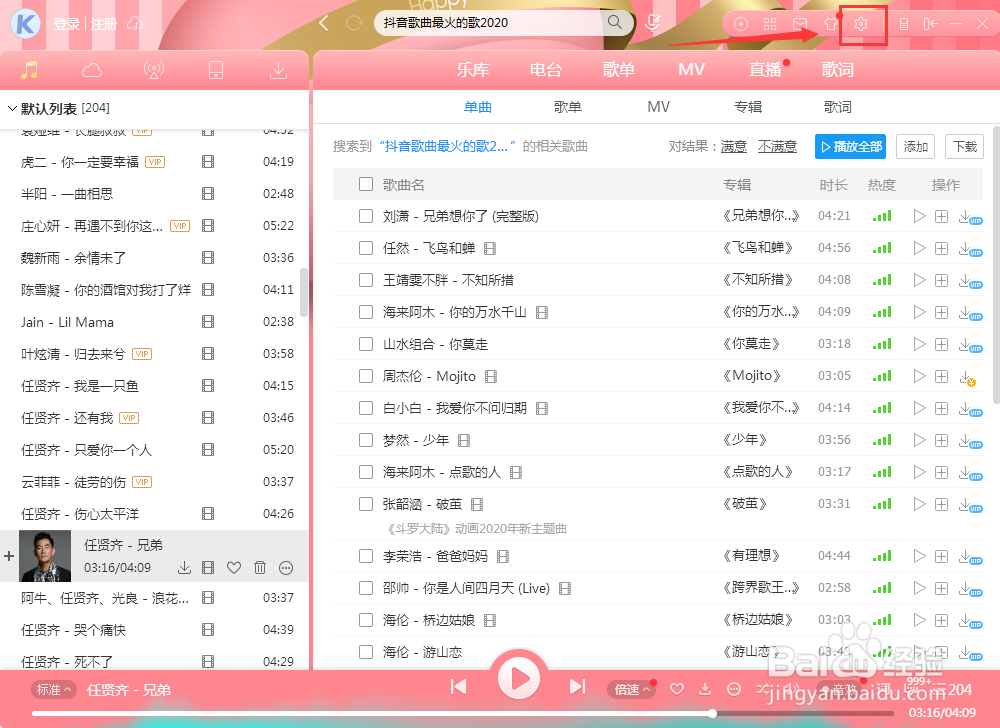1000x728 pixels.
Task: Open the 倍速 playback speed dropdown
Action: click(x=631, y=689)
